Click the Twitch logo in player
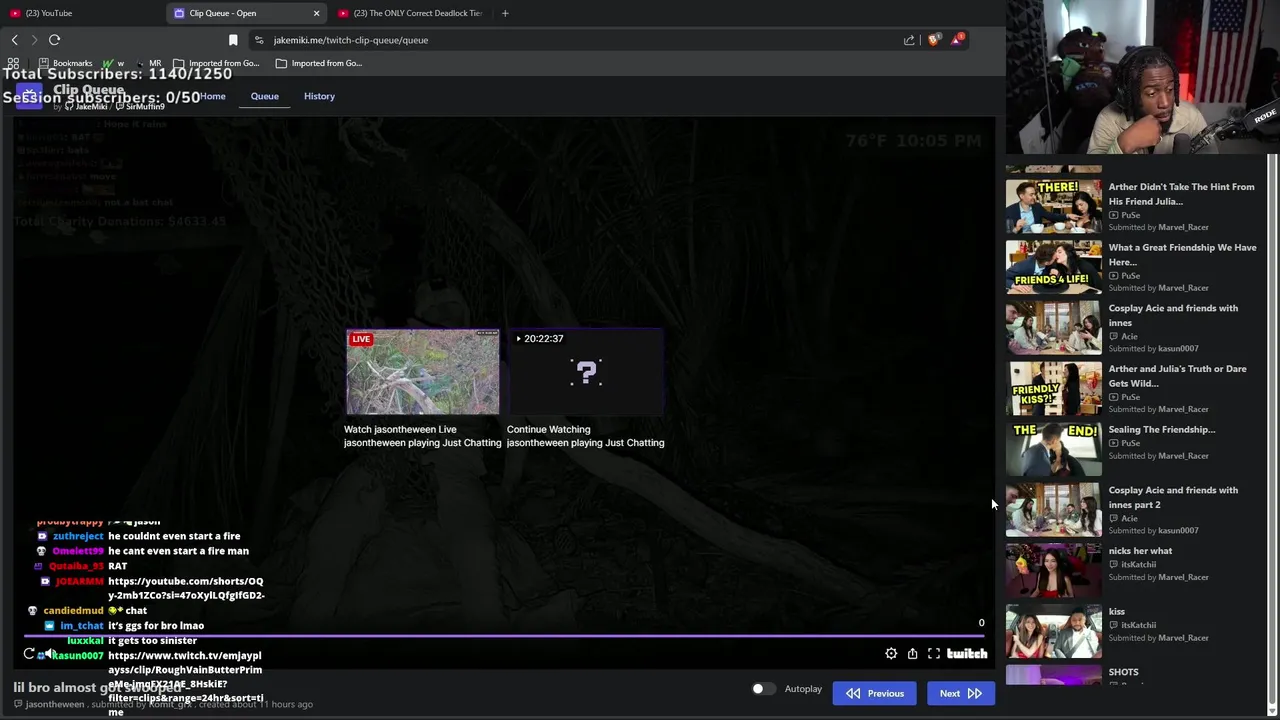1280x720 pixels. point(967,653)
